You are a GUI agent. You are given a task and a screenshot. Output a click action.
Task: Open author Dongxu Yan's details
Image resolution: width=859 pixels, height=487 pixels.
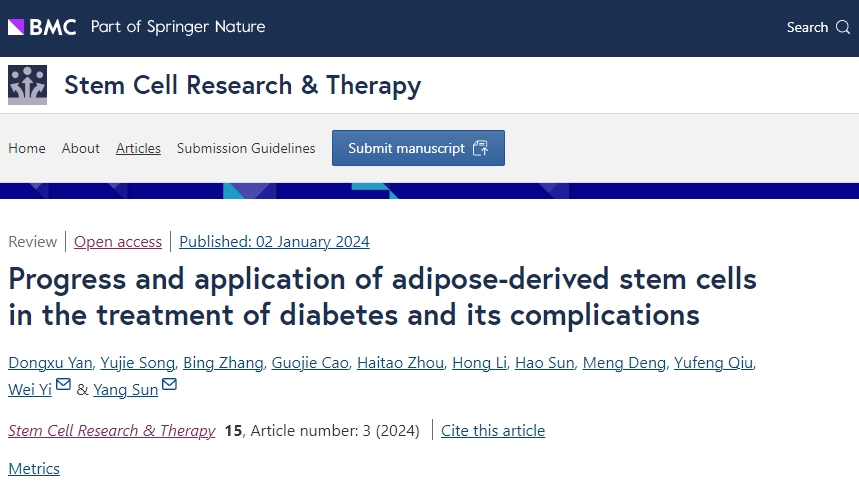pyautogui.click(x=49, y=362)
